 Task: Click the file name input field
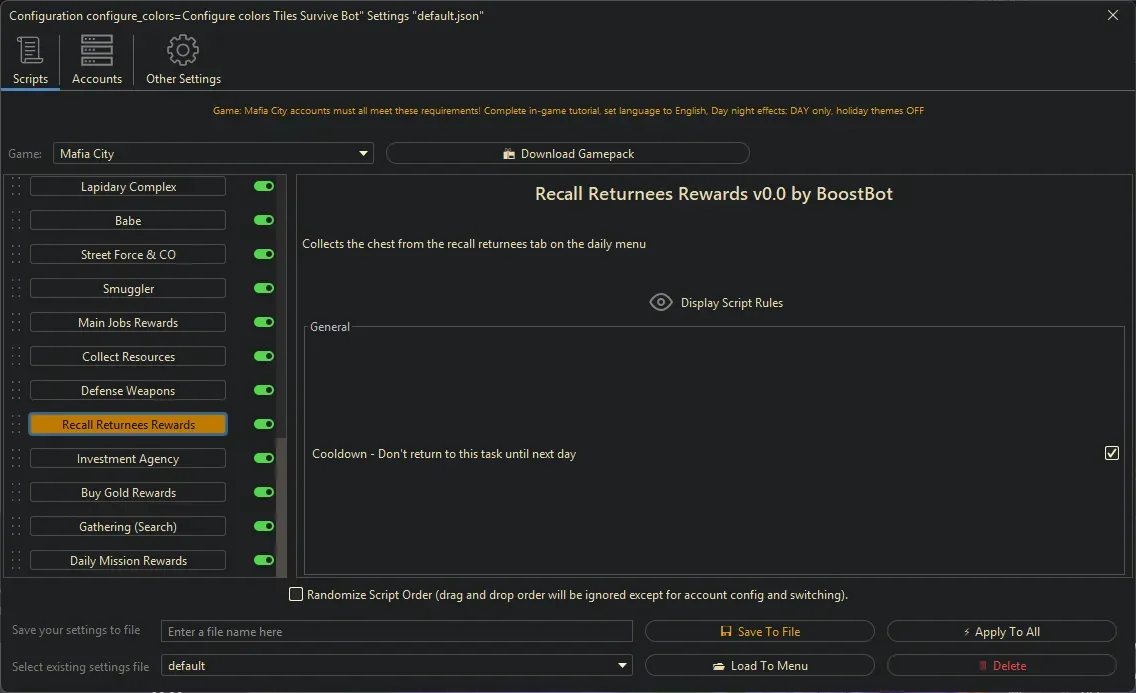pyautogui.click(x=396, y=631)
